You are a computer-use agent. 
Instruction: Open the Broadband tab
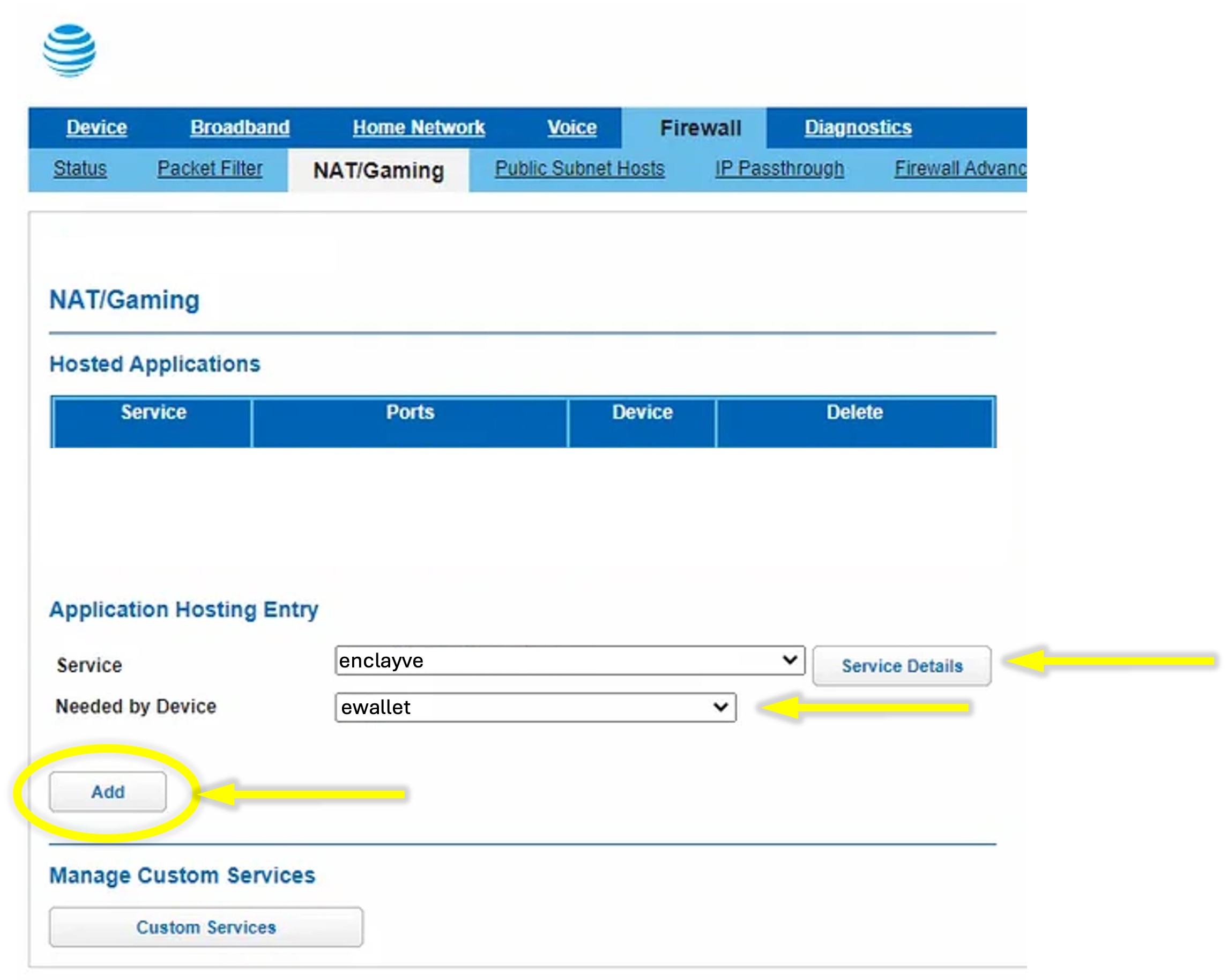(240, 127)
